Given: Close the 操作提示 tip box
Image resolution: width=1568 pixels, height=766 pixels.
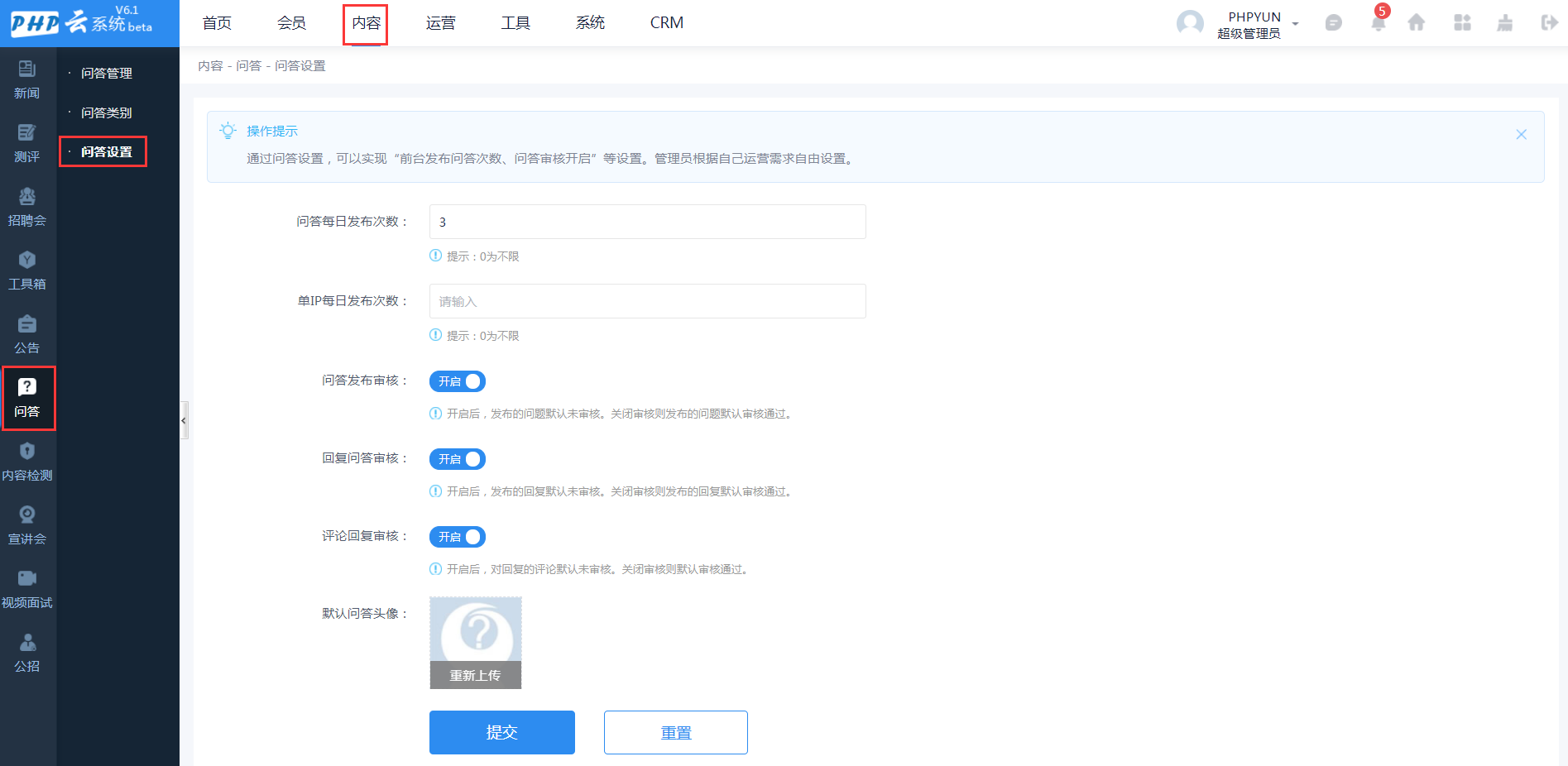Looking at the screenshot, I should tap(1521, 134).
